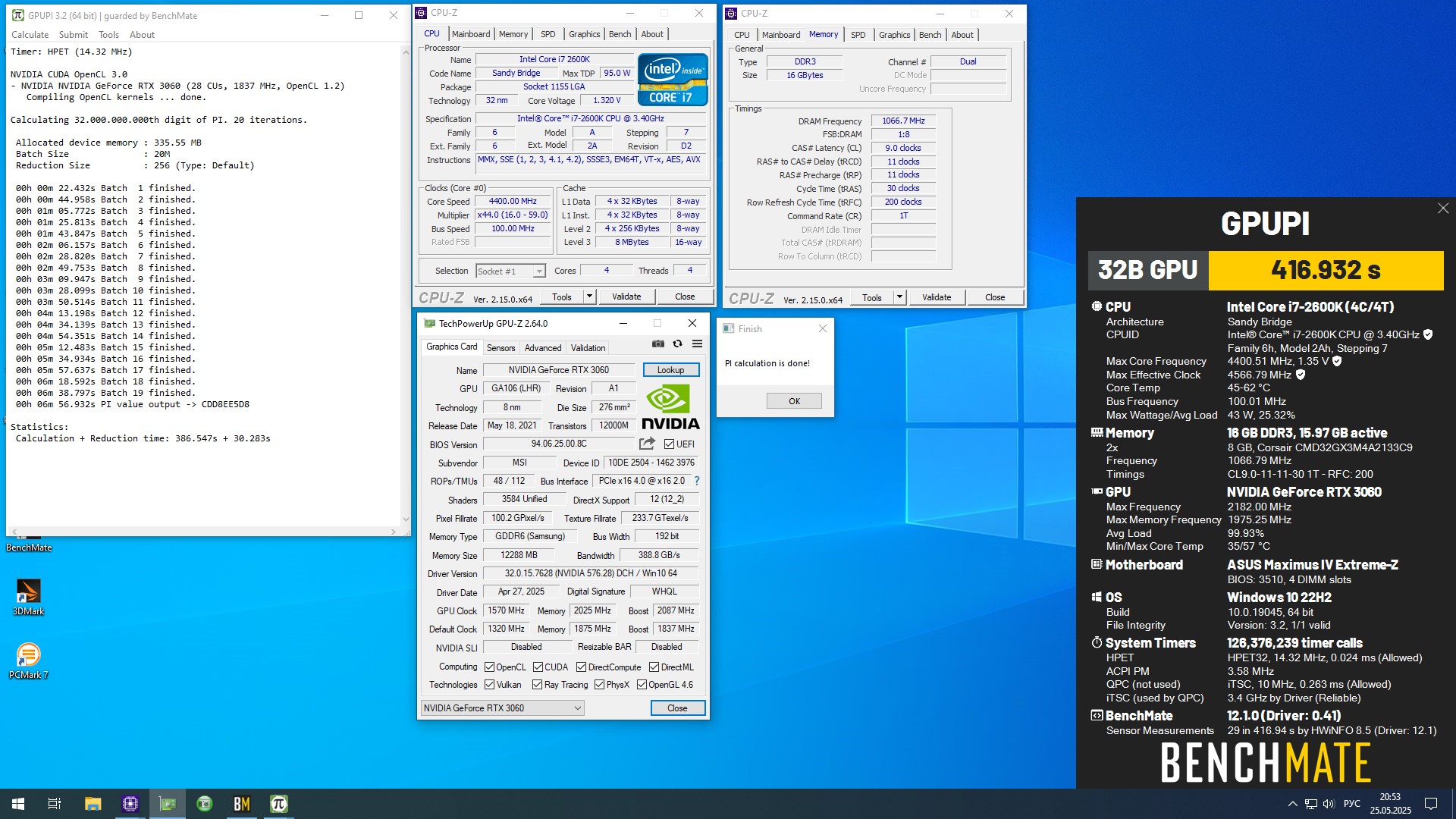The height and width of the screenshot is (819, 1456).
Task: Click the CPUID verified shield icon
Action: click(x=1428, y=334)
